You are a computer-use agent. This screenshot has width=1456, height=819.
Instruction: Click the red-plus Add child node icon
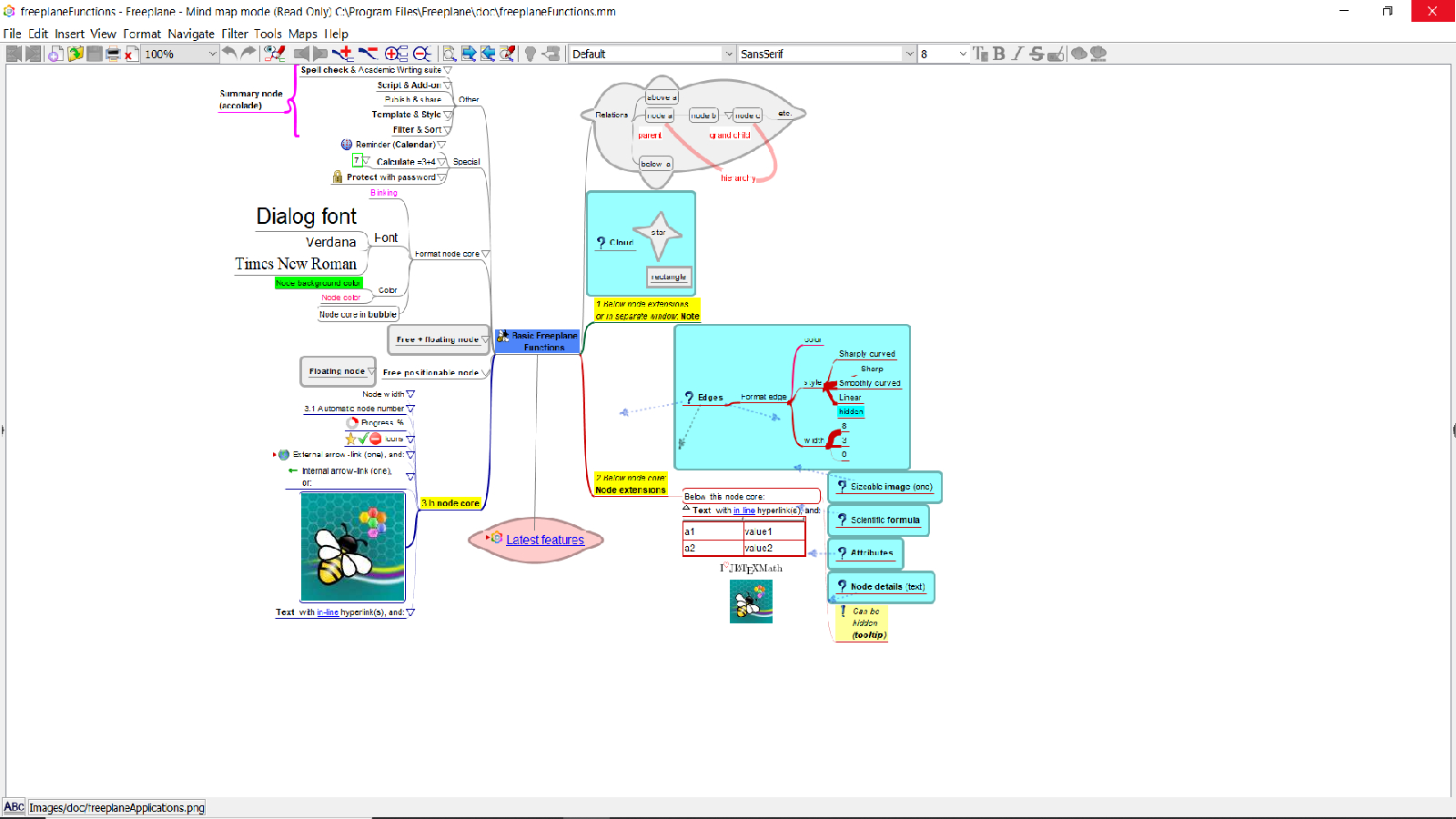click(x=342, y=54)
